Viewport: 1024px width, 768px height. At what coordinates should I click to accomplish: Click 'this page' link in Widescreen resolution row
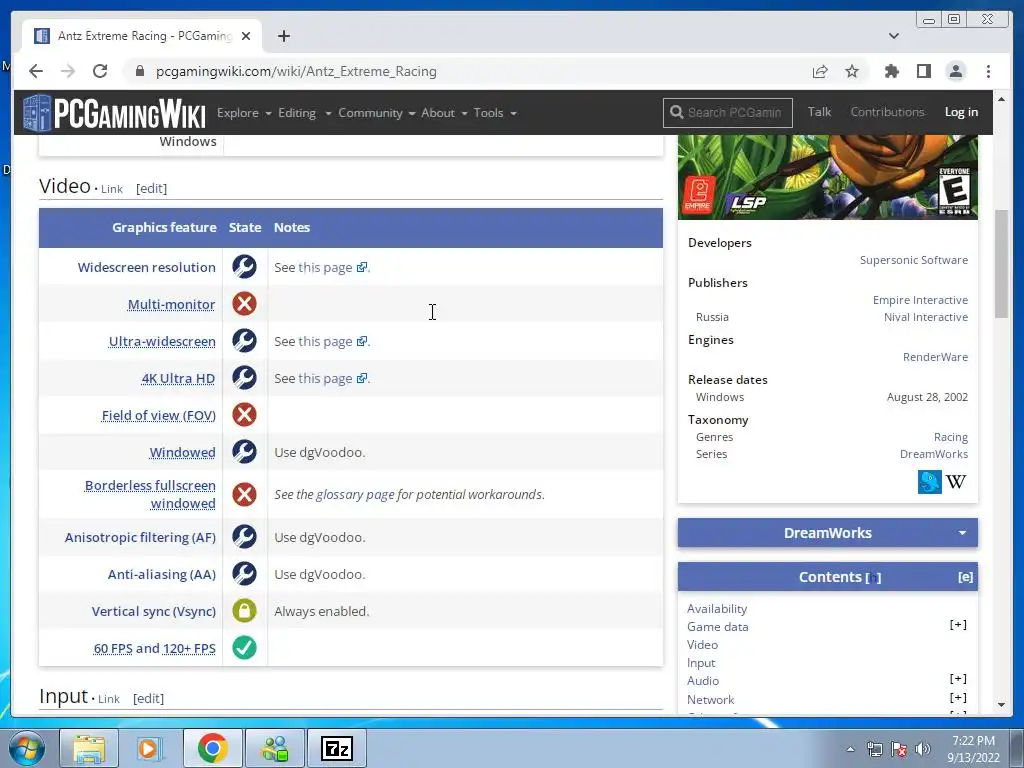point(325,267)
